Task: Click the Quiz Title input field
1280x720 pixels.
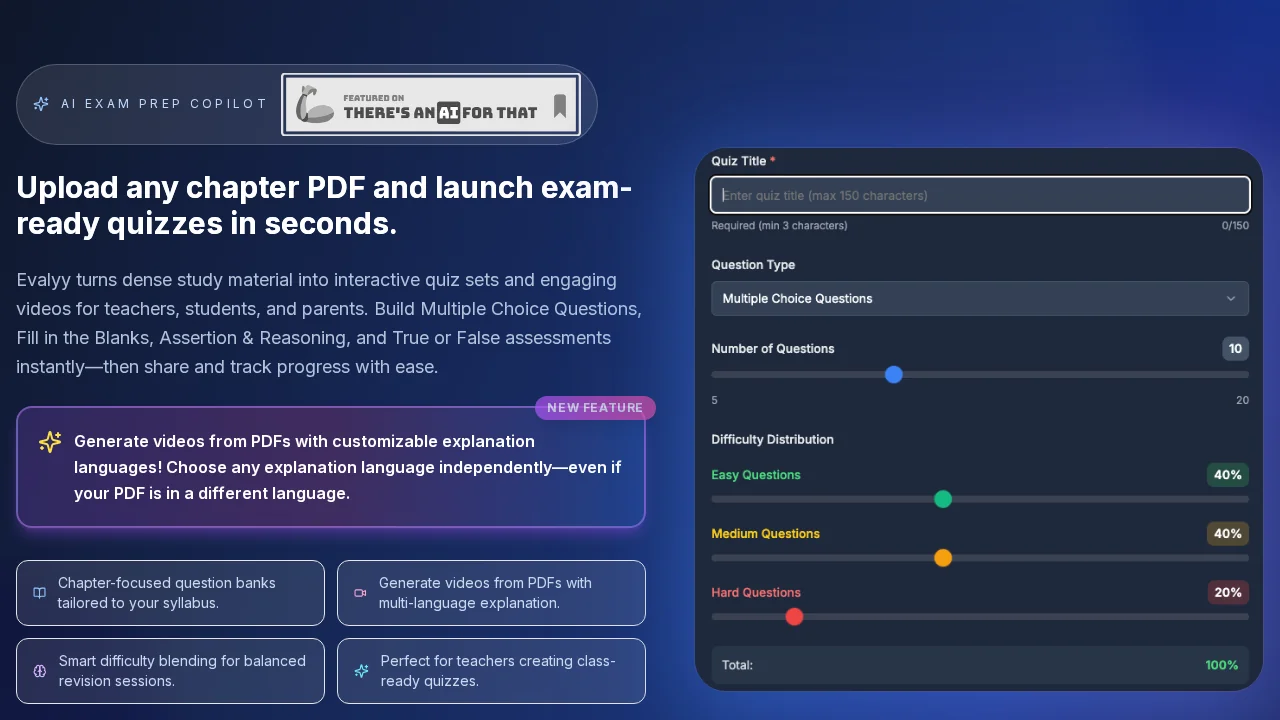Action: point(980,195)
